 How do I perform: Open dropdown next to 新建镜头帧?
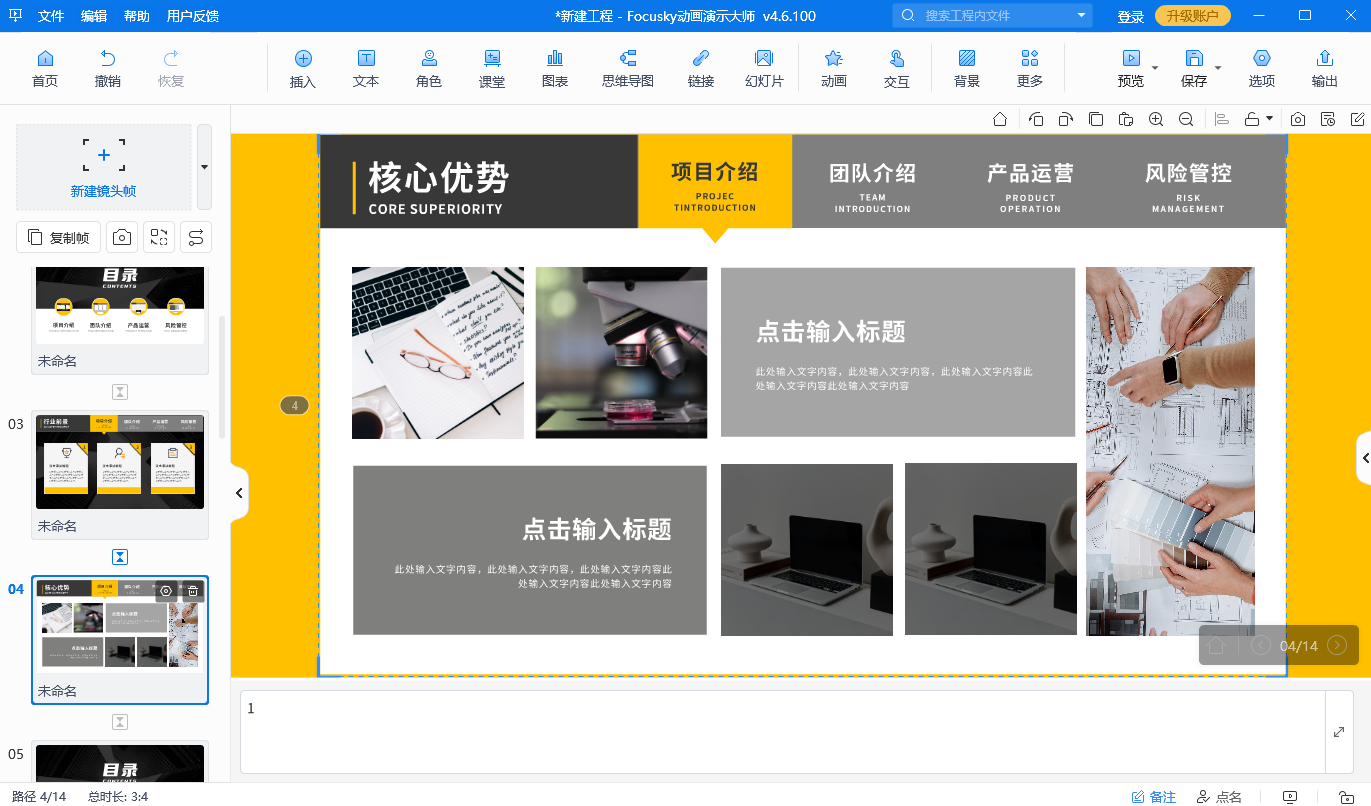coord(204,166)
